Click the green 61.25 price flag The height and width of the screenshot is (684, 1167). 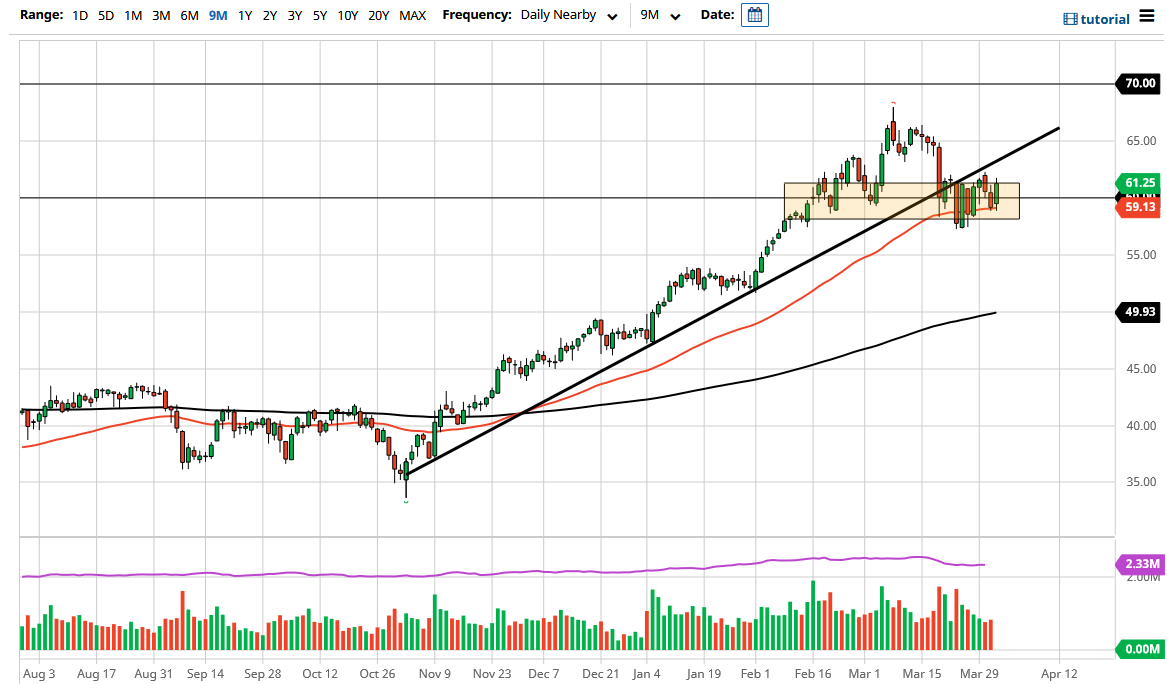click(1139, 183)
